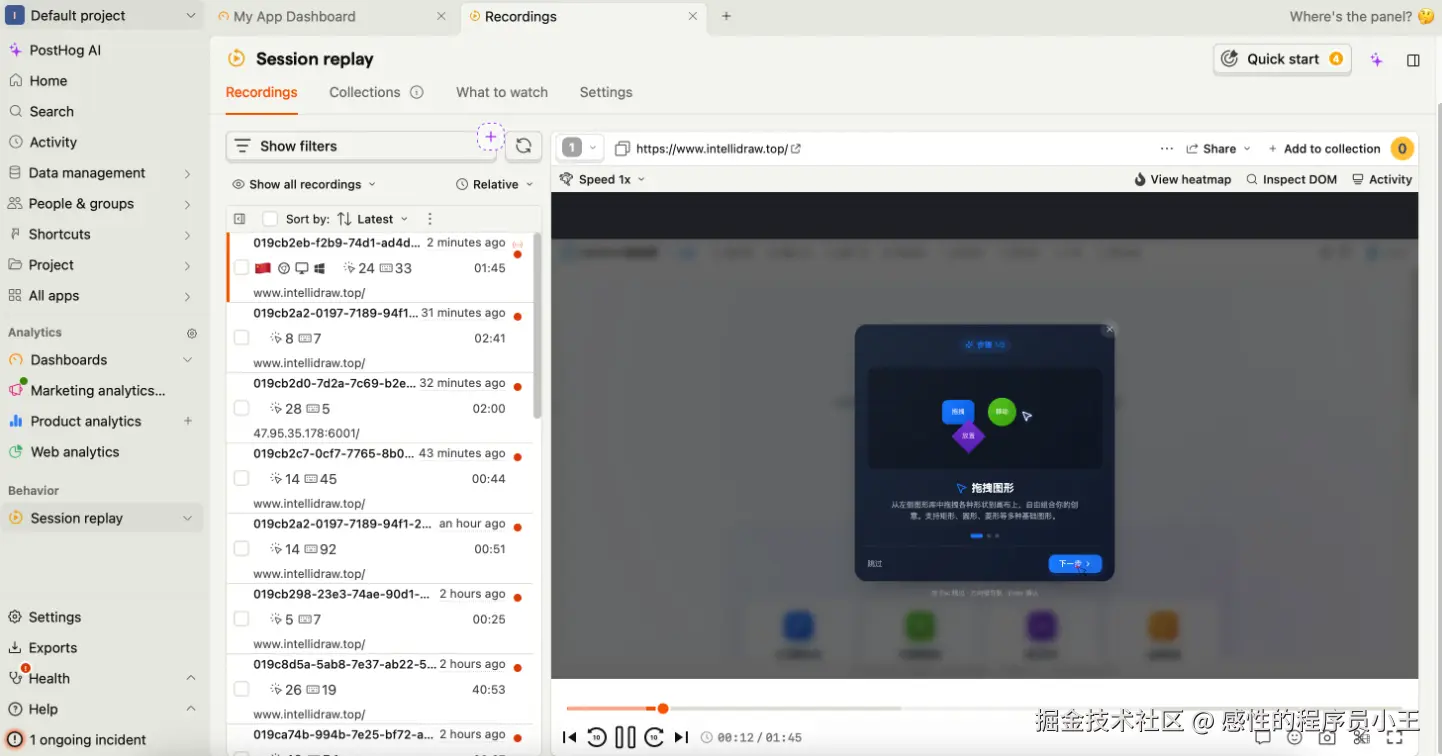Open Web analytics in sidebar
Screen dimensions: 1442x756
point(75,452)
